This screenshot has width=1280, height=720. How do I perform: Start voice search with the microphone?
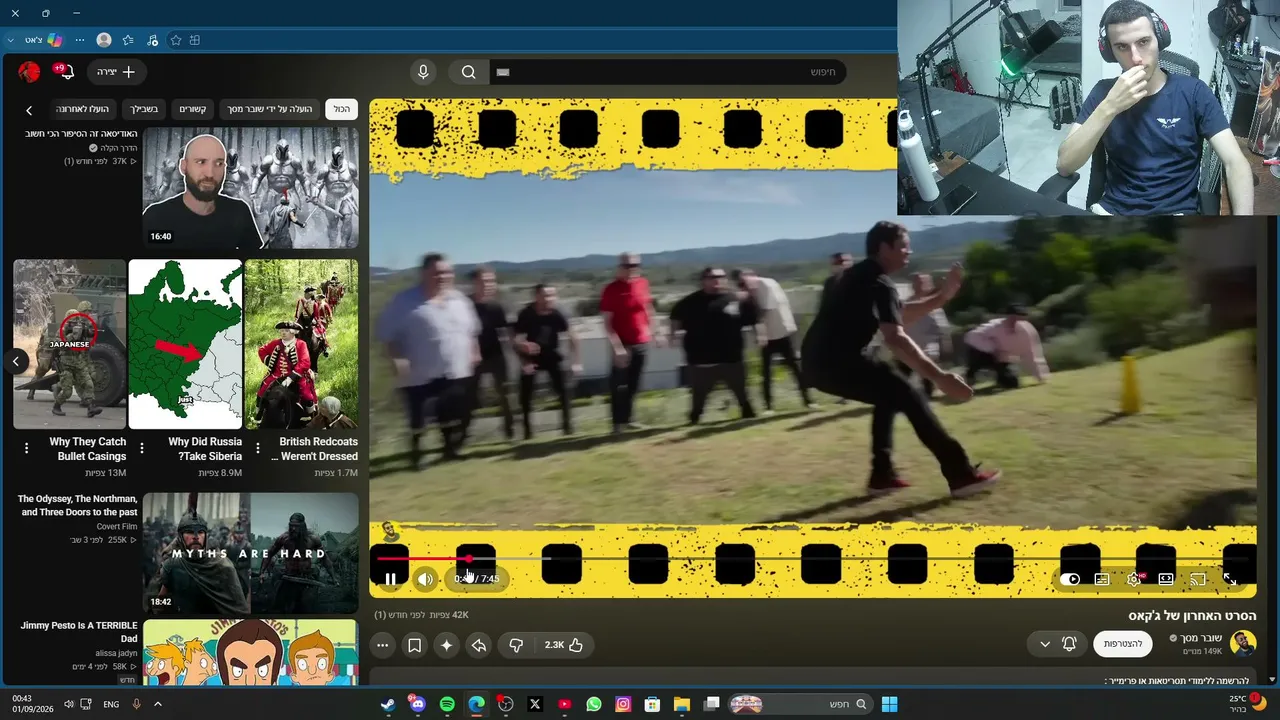(423, 72)
